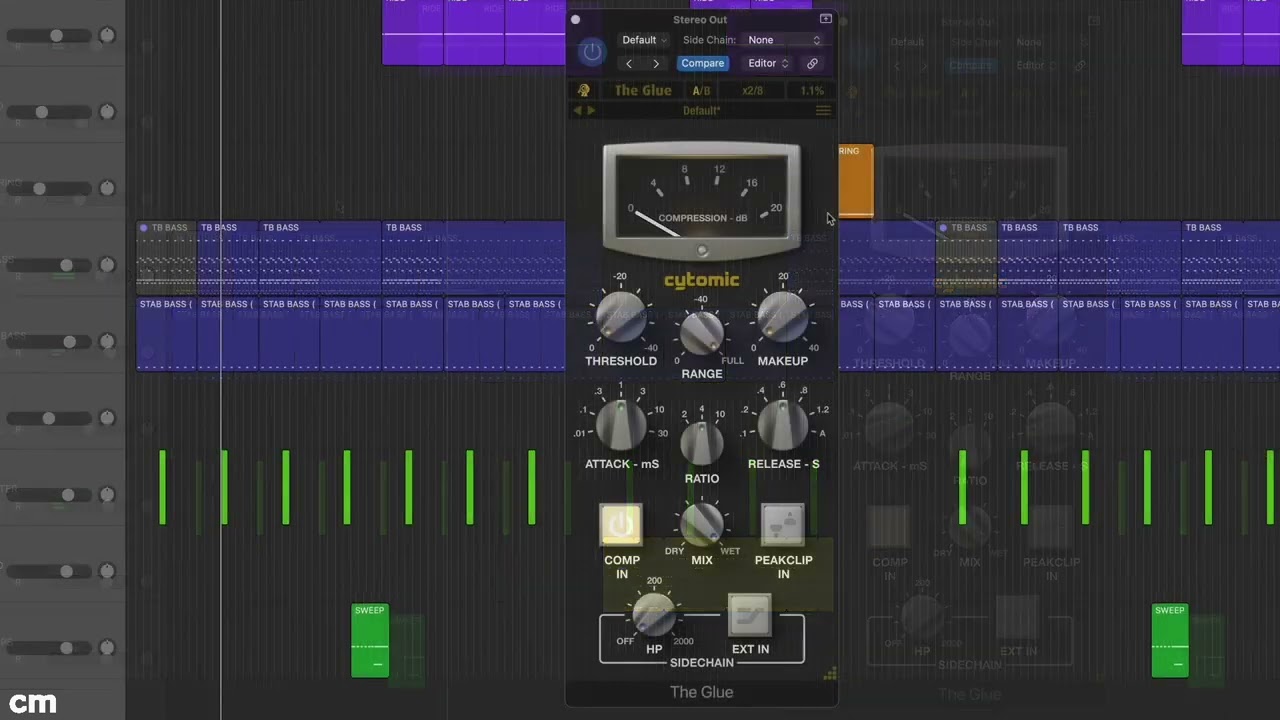Viewport: 1280px width, 720px height.
Task: Open the plugin hamburger menu
Action: coord(823,110)
